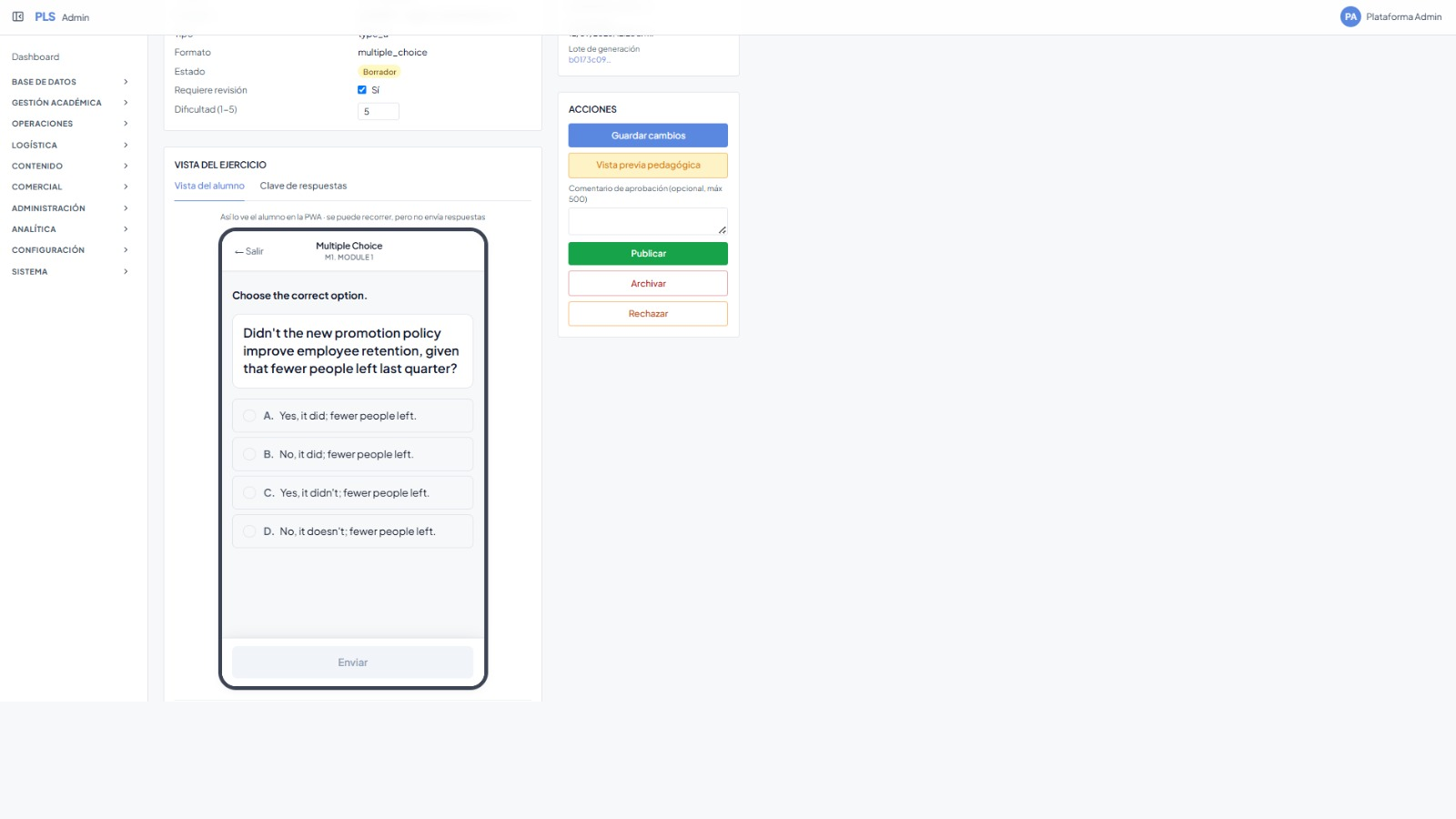The image size is (1456, 819).
Task: Switch to Clave de respuestas tab
Action: pyautogui.click(x=303, y=186)
